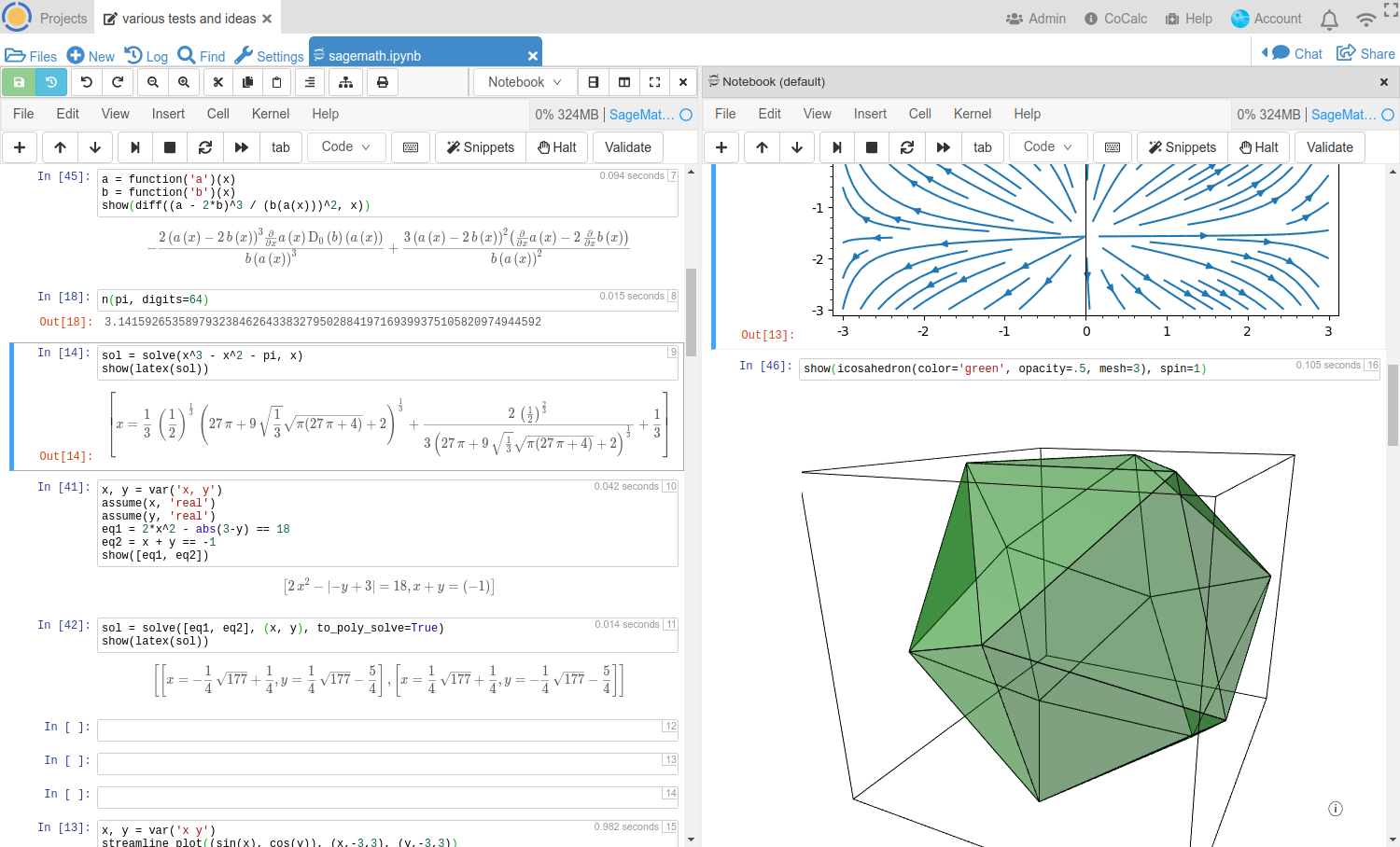Open the Kernel menu
Image resolution: width=1400 pixels, height=847 pixels.
click(270, 114)
